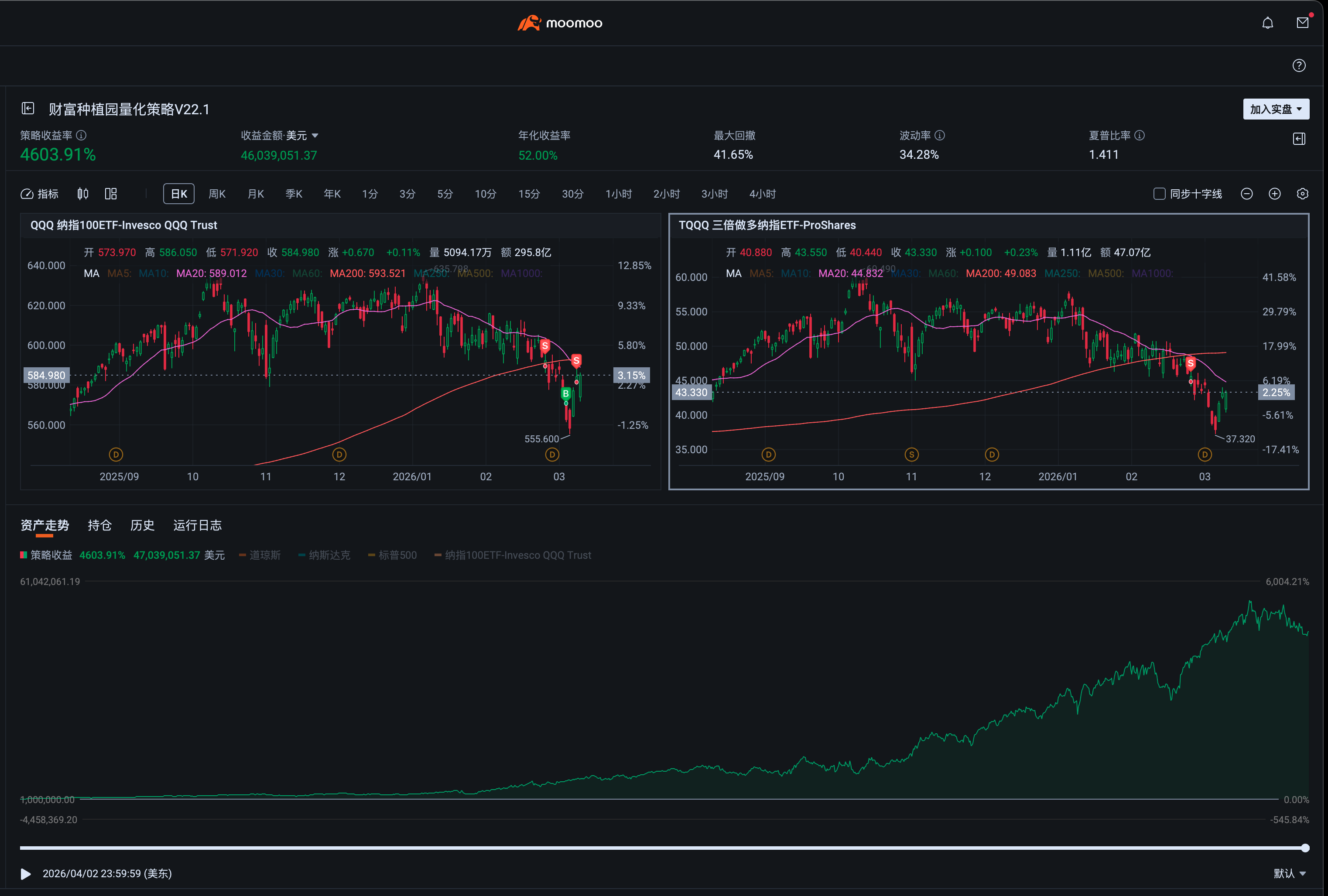The height and width of the screenshot is (896, 1328).
Task: Switch to the 运行日志 tab
Action: [197, 526]
